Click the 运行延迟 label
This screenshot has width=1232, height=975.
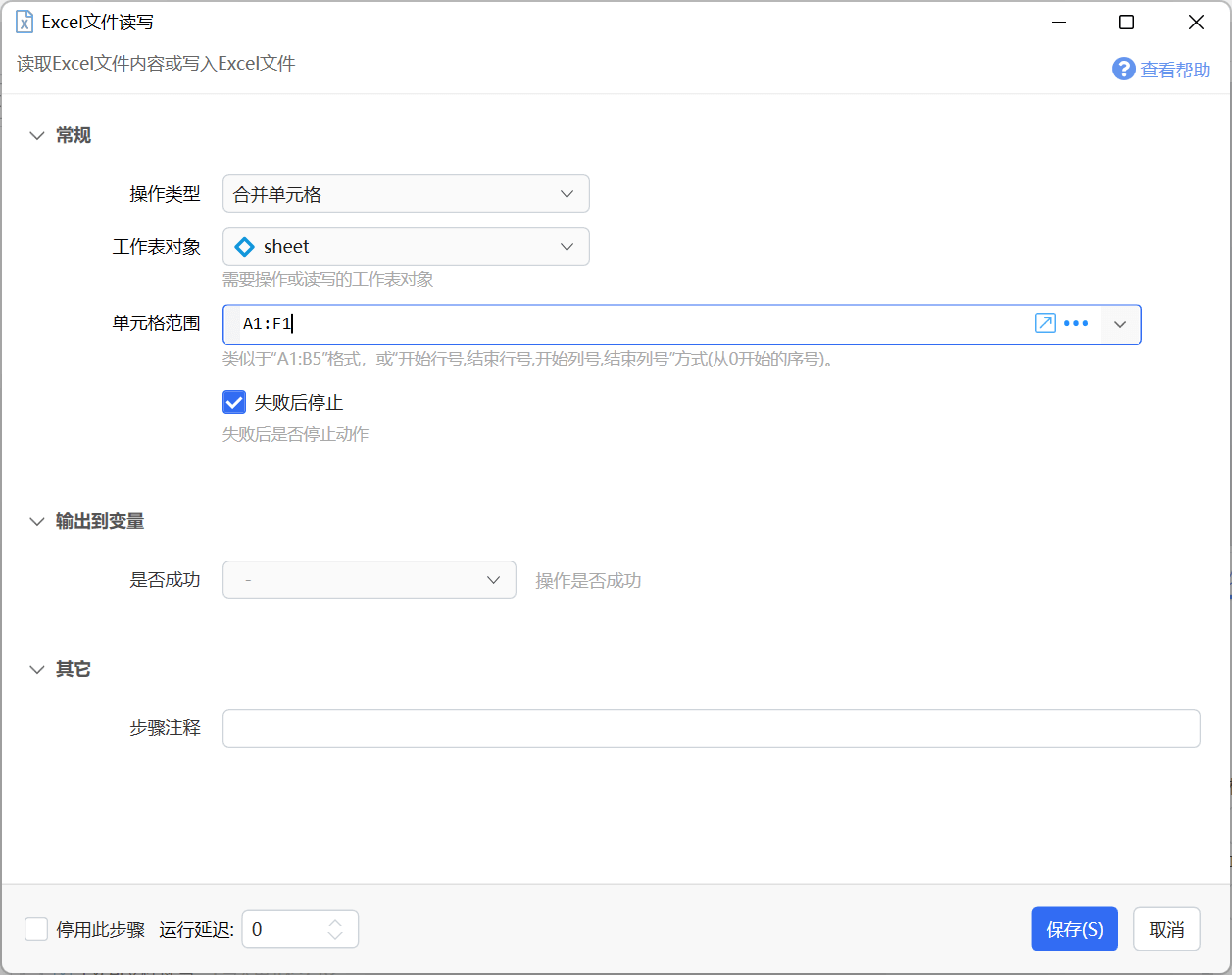[x=196, y=930]
